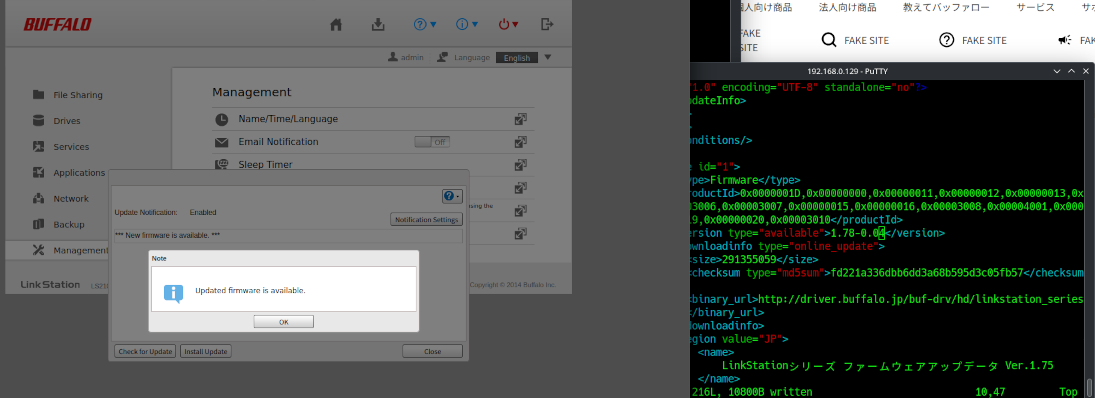Image resolution: width=1095 pixels, height=398 pixels.
Task: Click the Applications sidebar icon
Action: [39, 172]
